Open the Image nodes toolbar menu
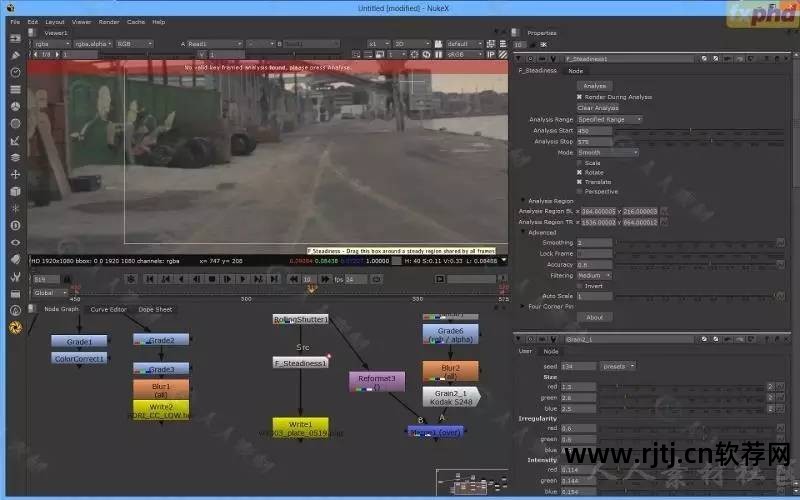The image size is (800, 500). click(15, 38)
